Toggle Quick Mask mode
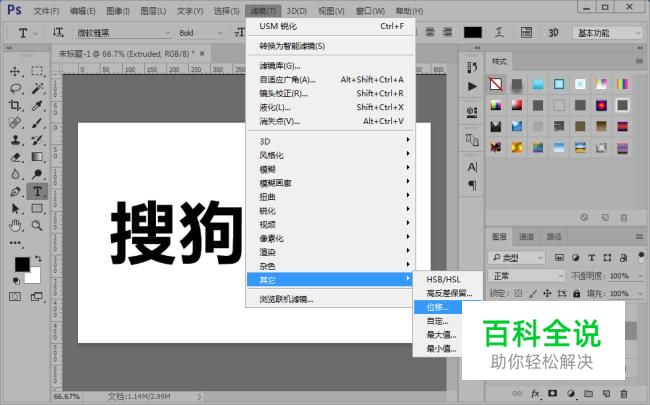650x405 pixels. 15,297
